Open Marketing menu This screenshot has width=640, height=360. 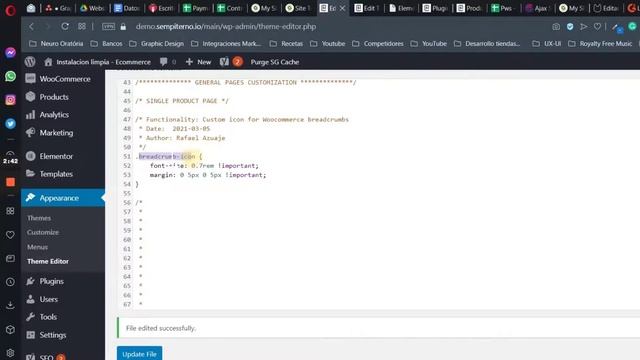tap(63, 133)
